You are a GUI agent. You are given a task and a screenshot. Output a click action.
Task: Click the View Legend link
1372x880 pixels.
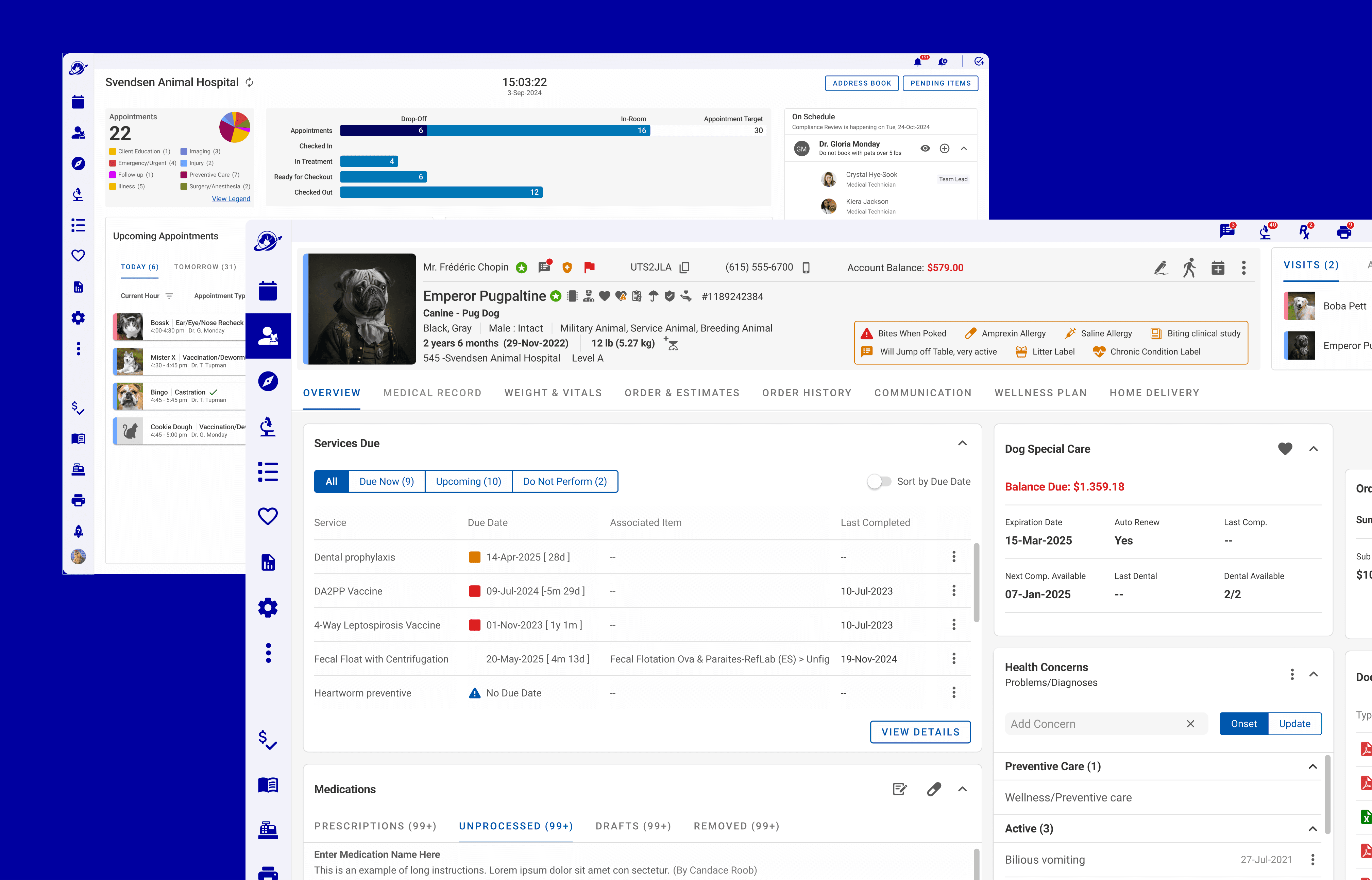tap(231, 199)
